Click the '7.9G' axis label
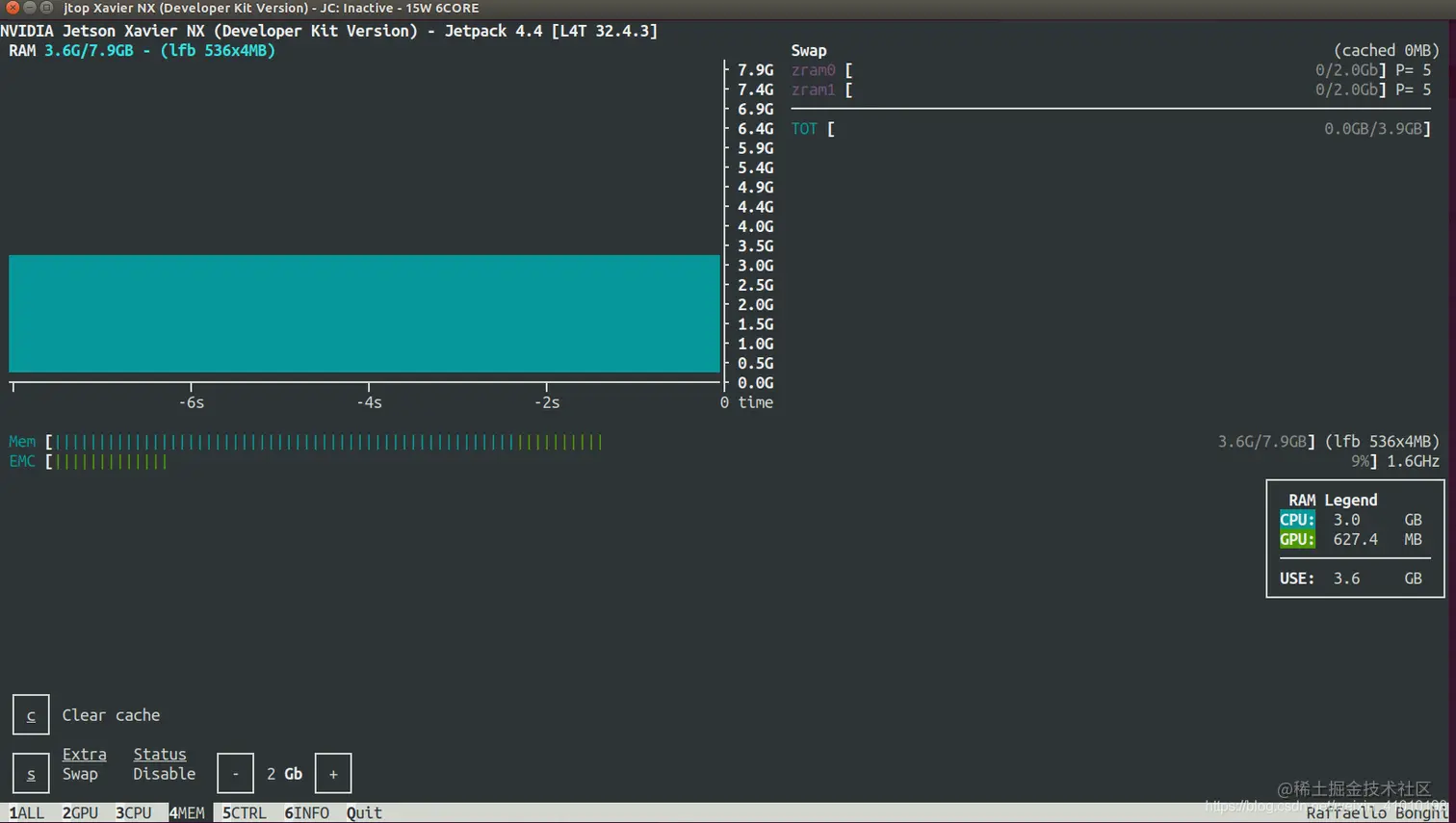Image resolution: width=1456 pixels, height=823 pixels. coord(756,70)
